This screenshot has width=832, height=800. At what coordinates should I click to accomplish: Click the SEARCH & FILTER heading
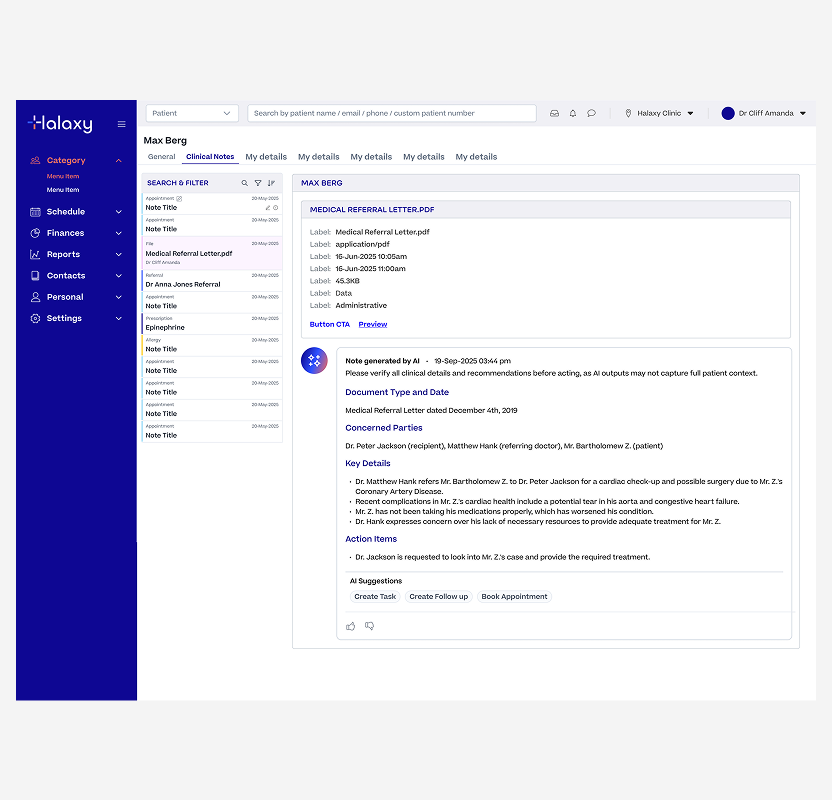[178, 183]
